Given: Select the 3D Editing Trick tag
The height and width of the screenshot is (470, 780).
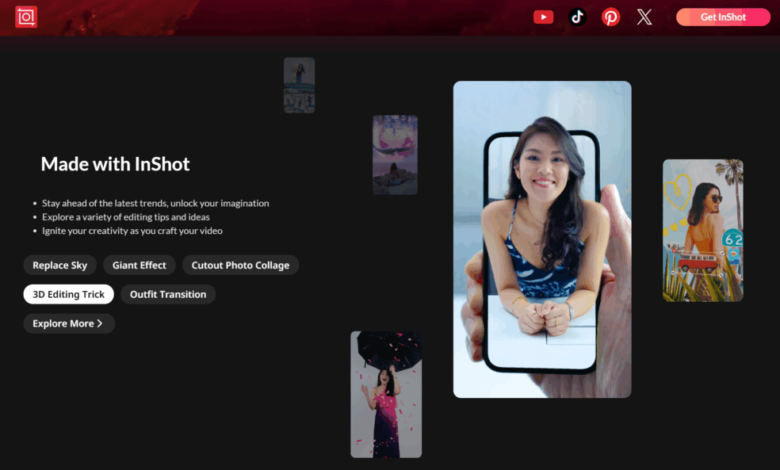Looking at the screenshot, I should click(69, 294).
